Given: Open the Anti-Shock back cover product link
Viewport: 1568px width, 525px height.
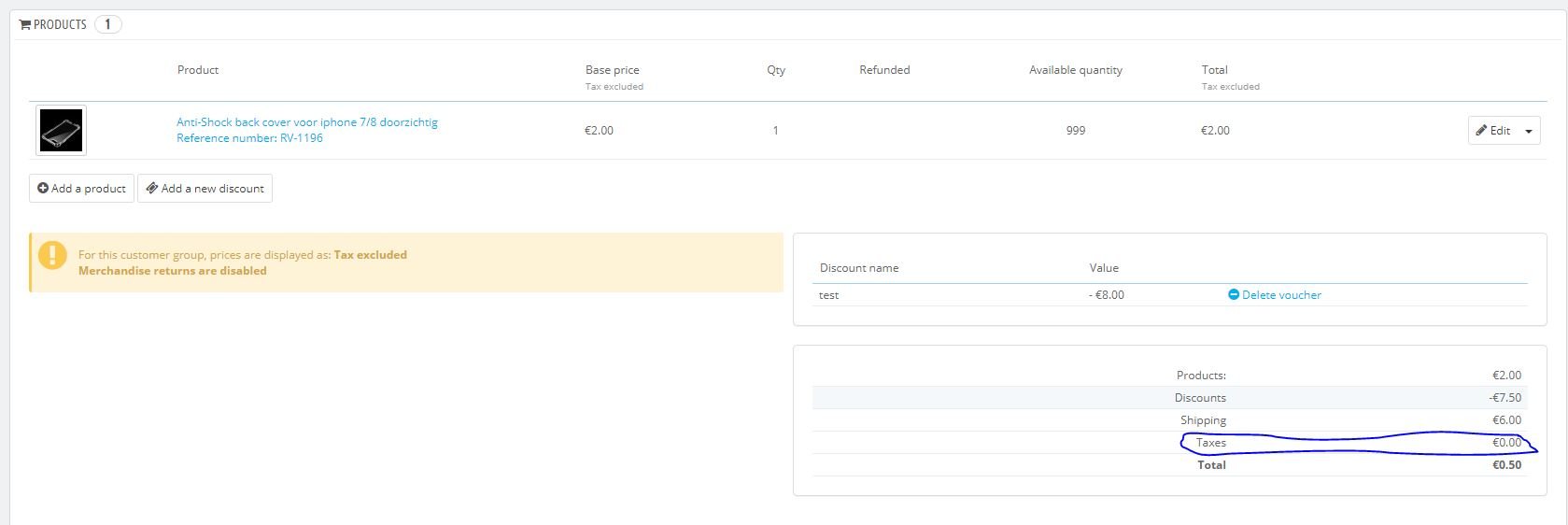Looking at the screenshot, I should pyautogui.click(x=307, y=122).
